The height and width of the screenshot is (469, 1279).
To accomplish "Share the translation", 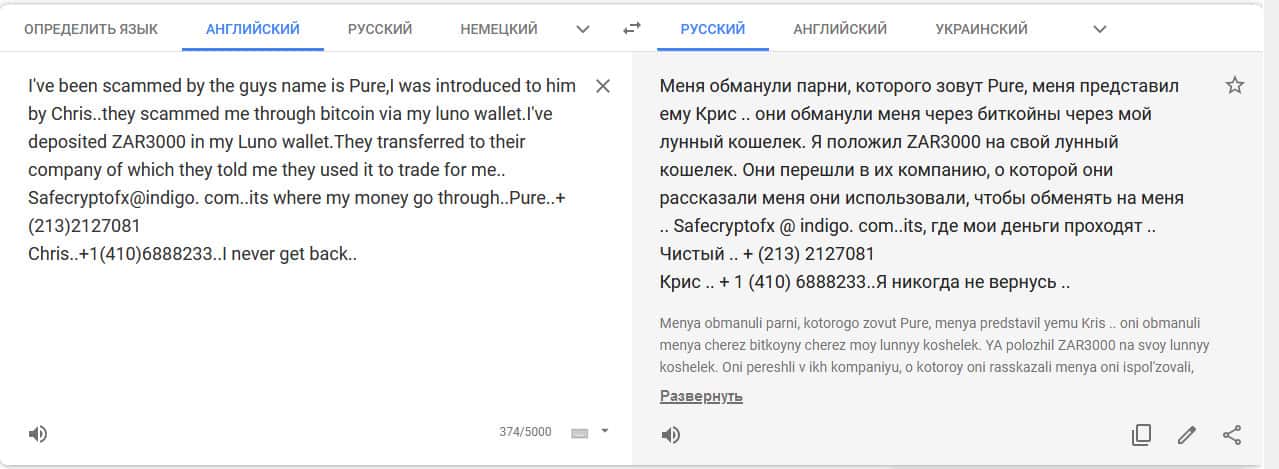I will pyautogui.click(x=1232, y=434).
